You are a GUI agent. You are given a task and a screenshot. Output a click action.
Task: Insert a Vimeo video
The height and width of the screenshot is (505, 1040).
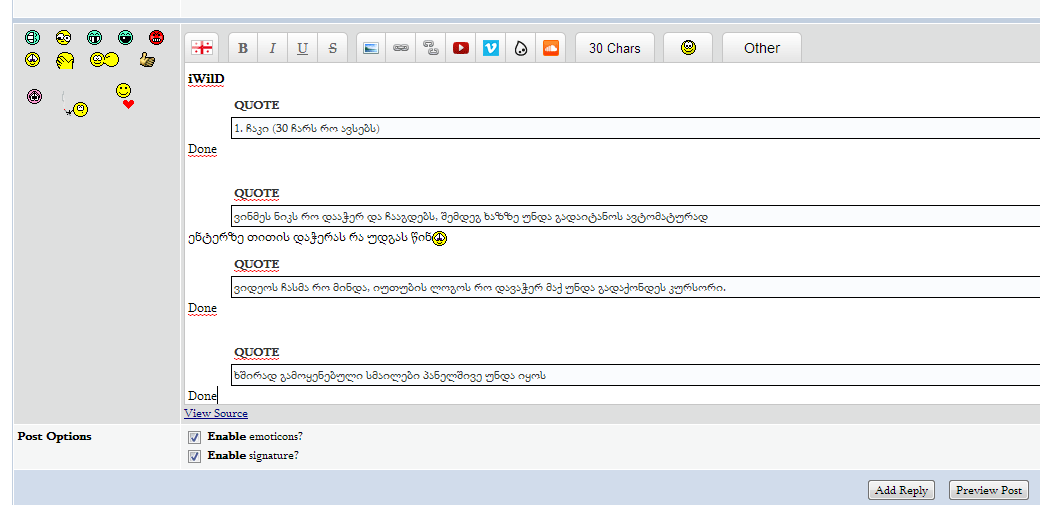(490, 48)
